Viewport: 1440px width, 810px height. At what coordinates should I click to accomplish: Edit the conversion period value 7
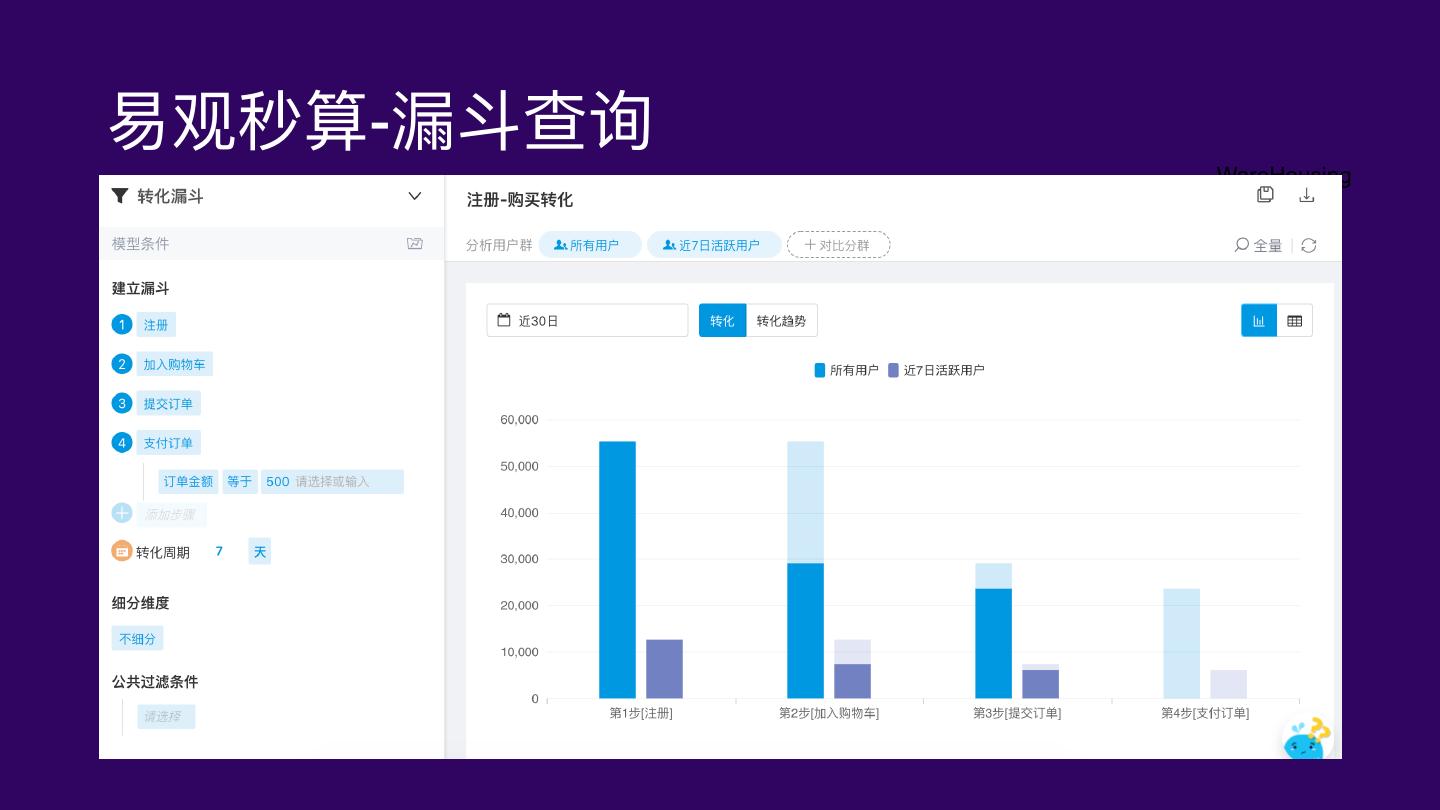pyautogui.click(x=219, y=551)
